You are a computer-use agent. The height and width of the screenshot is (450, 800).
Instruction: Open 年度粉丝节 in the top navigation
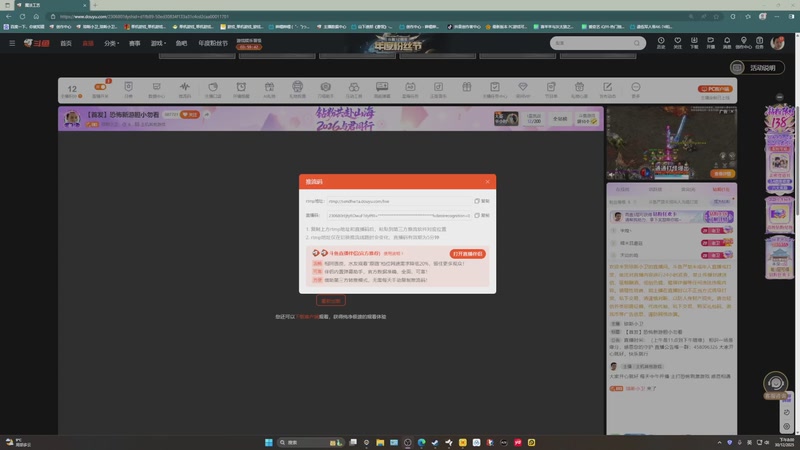click(x=213, y=43)
